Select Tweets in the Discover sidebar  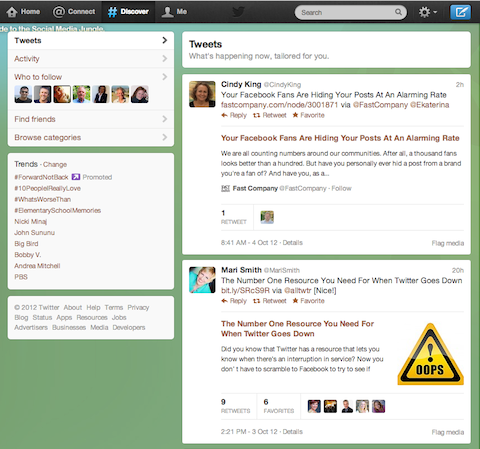91,41
